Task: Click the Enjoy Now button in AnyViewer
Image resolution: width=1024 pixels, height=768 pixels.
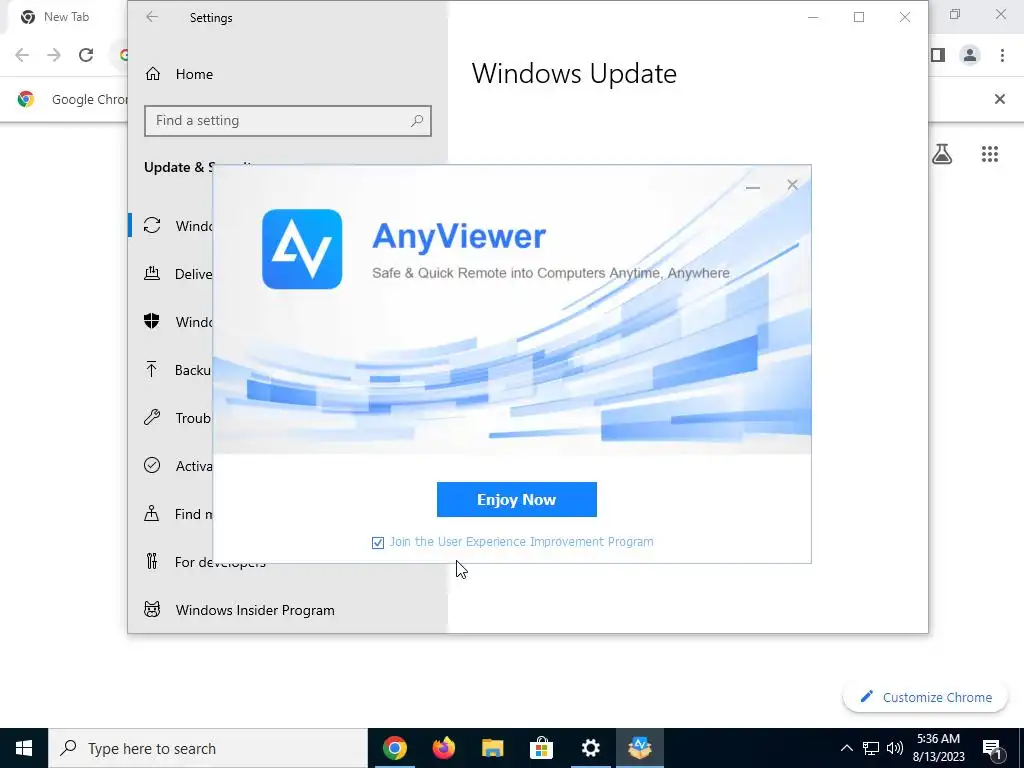Action: pos(517,500)
